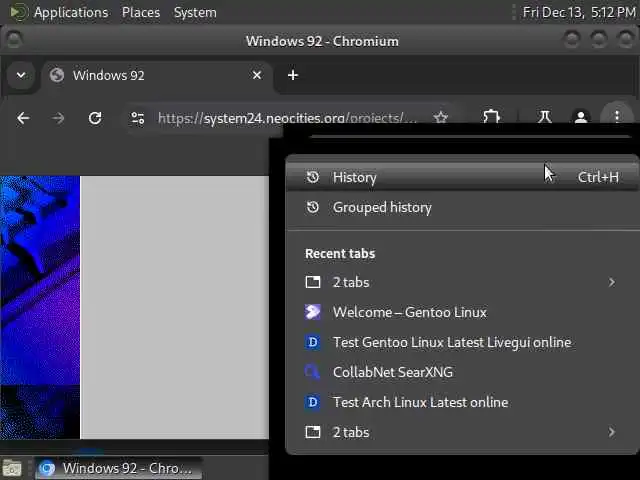Open the Applications menu
This screenshot has height=480, width=640.
coord(71,12)
